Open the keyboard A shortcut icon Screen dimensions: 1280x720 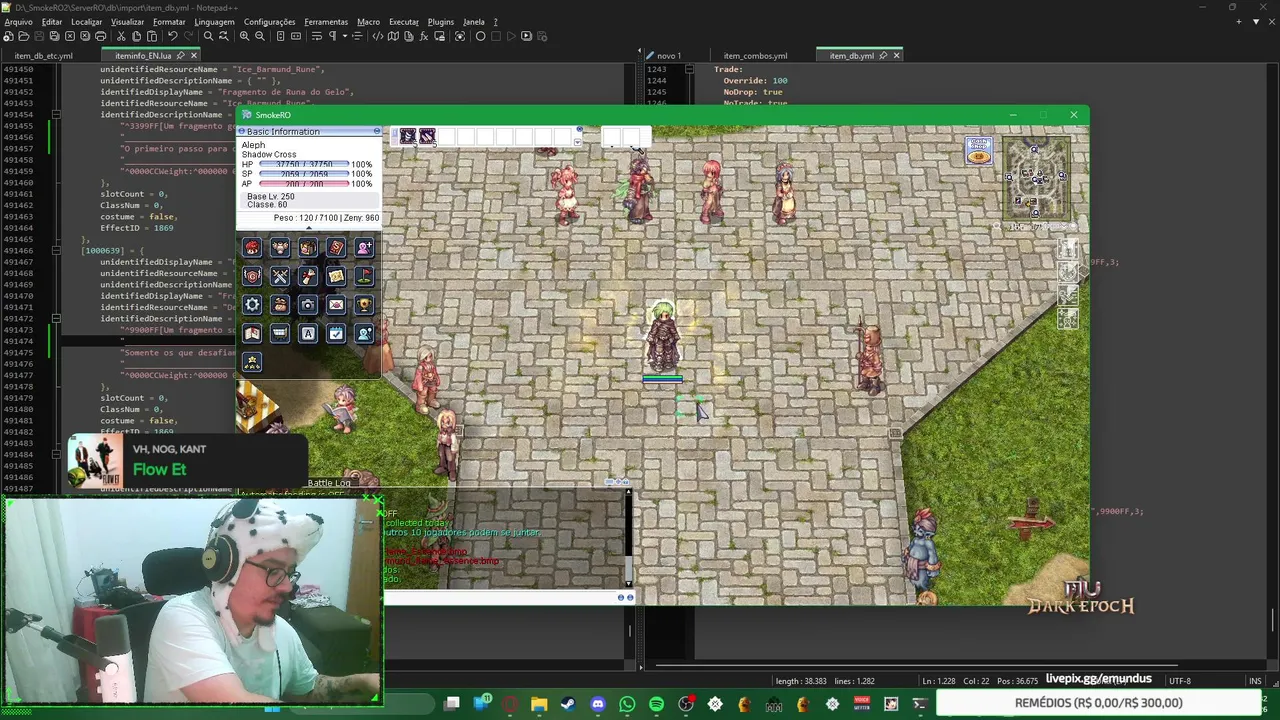click(308, 333)
